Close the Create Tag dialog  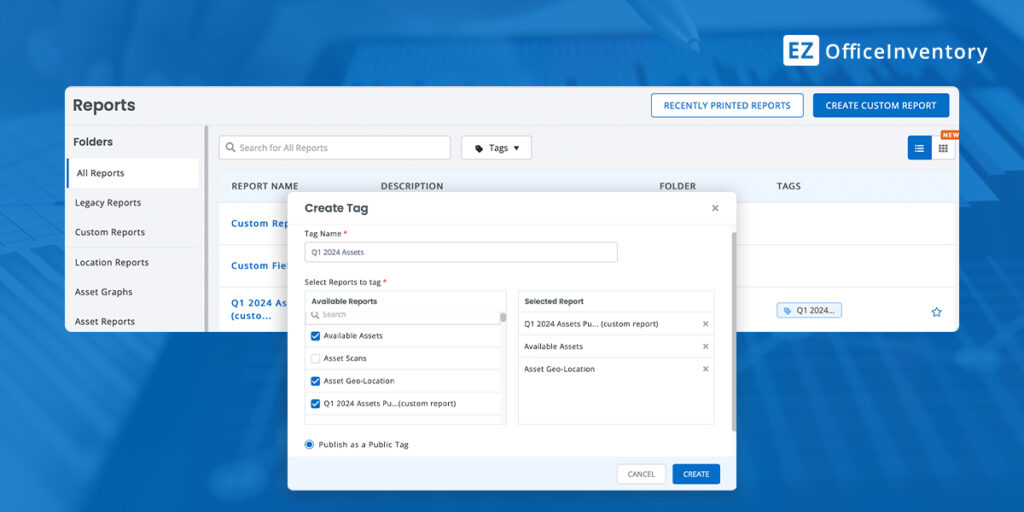[x=715, y=208]
